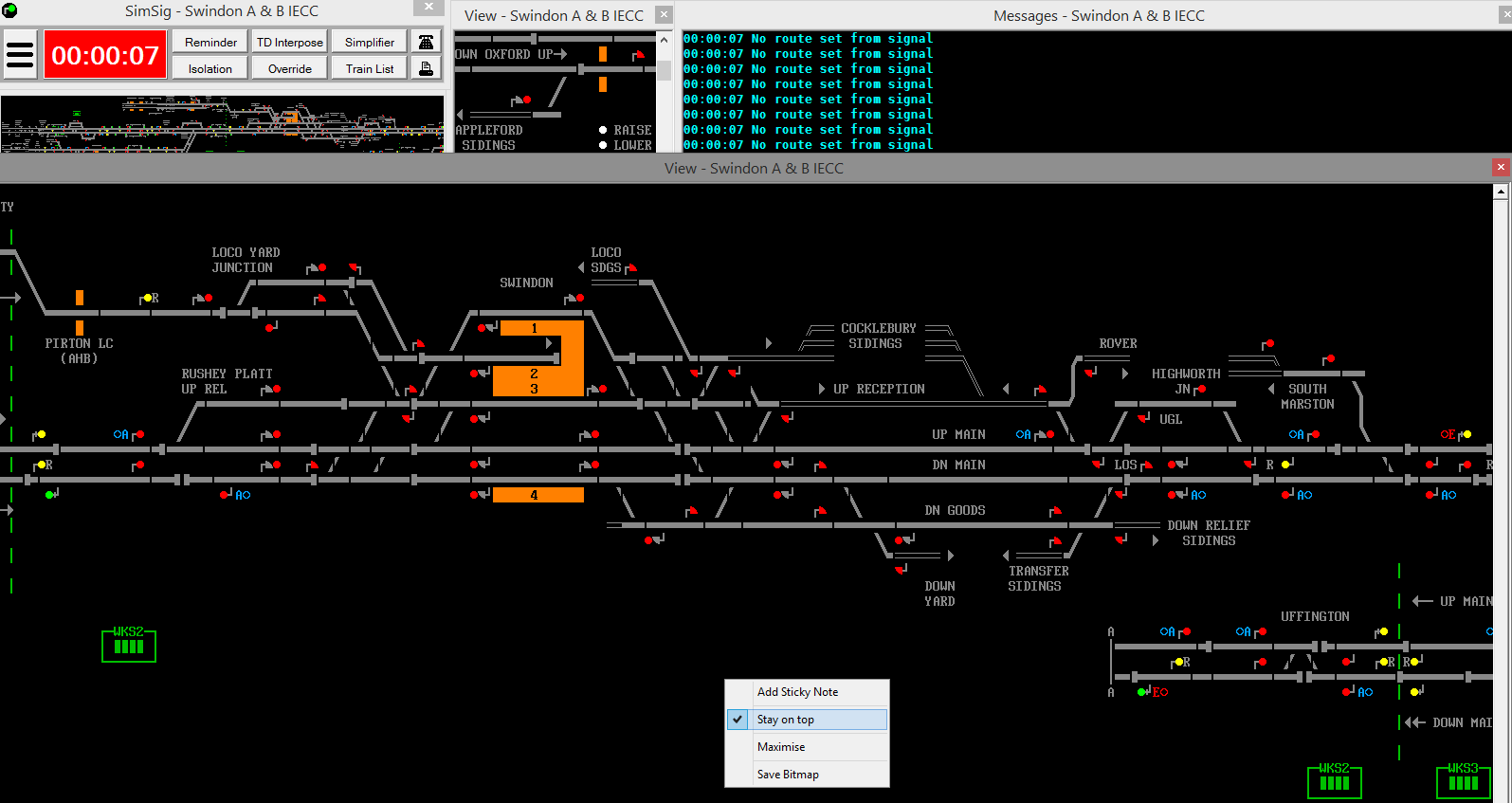The width and height of the screenshot is (1512, 803).
Task: Click the signal right of Rushey Platt Up Rel
Action: click(x=271, y=389)
